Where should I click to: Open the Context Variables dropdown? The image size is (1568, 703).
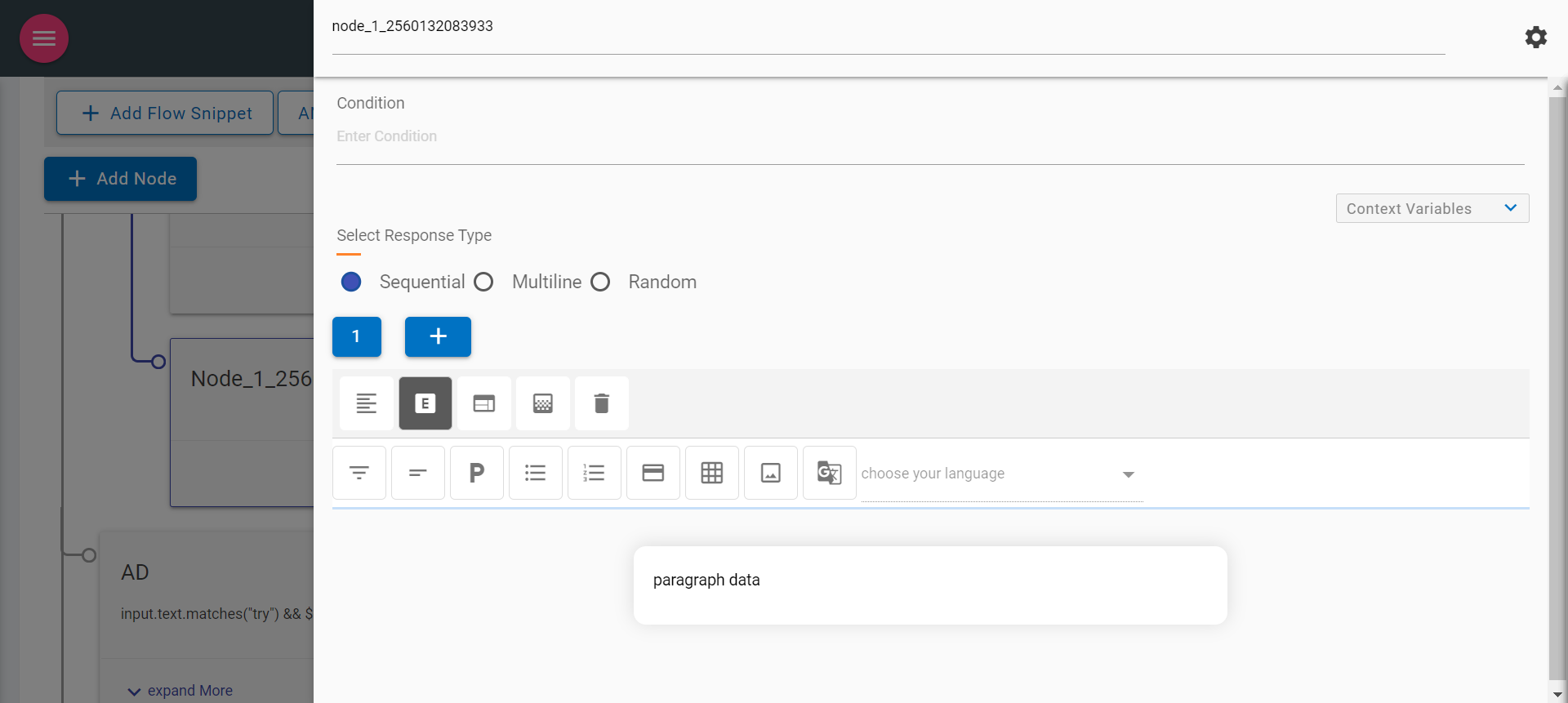tap(1432, 208)
